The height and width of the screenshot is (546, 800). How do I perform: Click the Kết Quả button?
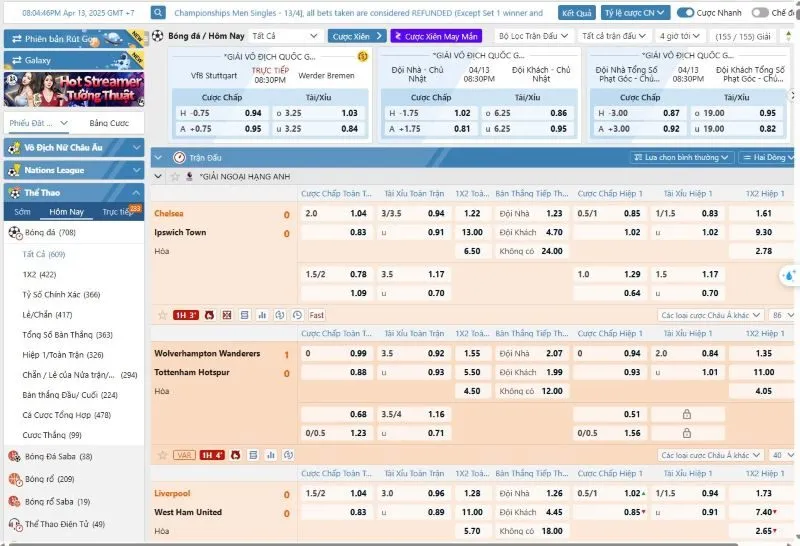point(576,13)
